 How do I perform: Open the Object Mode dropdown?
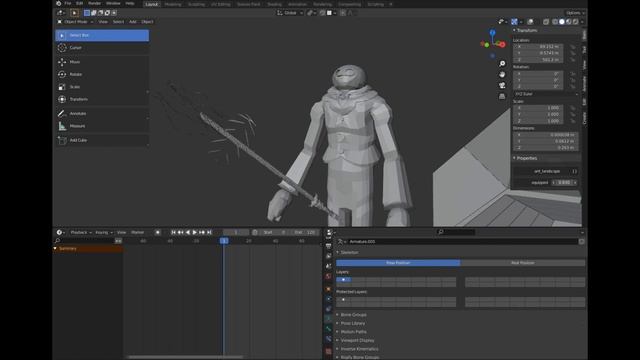(x=76, y=22)
